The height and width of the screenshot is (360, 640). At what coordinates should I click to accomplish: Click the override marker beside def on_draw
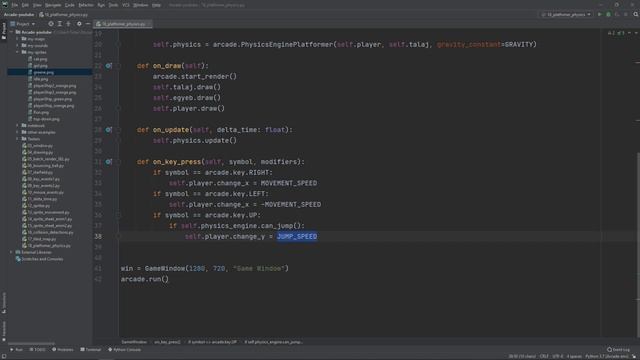[109, 65]
